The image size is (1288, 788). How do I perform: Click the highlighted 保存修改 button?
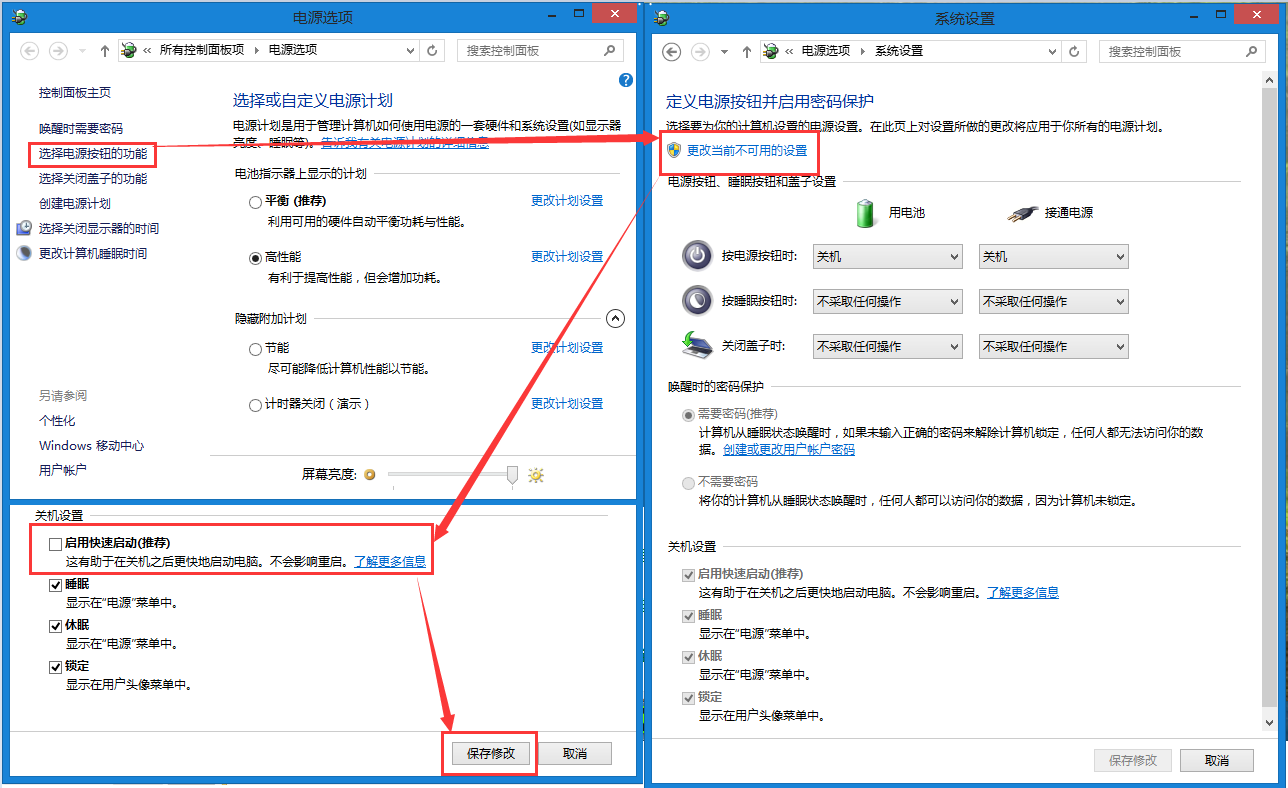(490, 753)
